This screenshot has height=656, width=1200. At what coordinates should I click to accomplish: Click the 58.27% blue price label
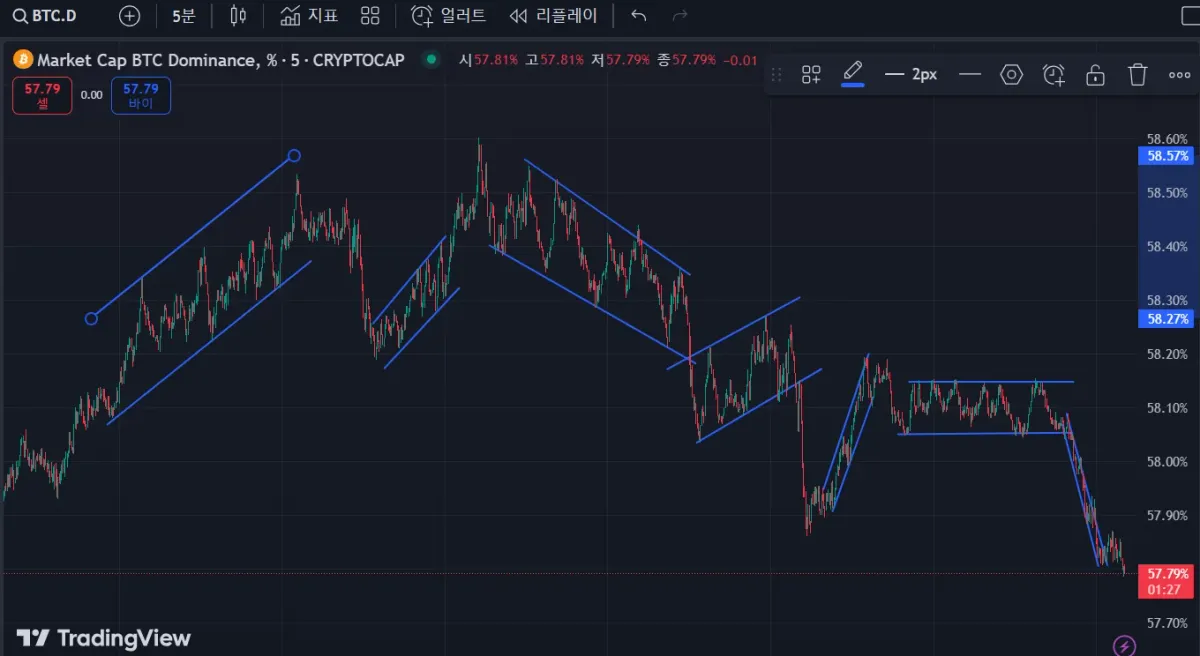point(1166,319)
